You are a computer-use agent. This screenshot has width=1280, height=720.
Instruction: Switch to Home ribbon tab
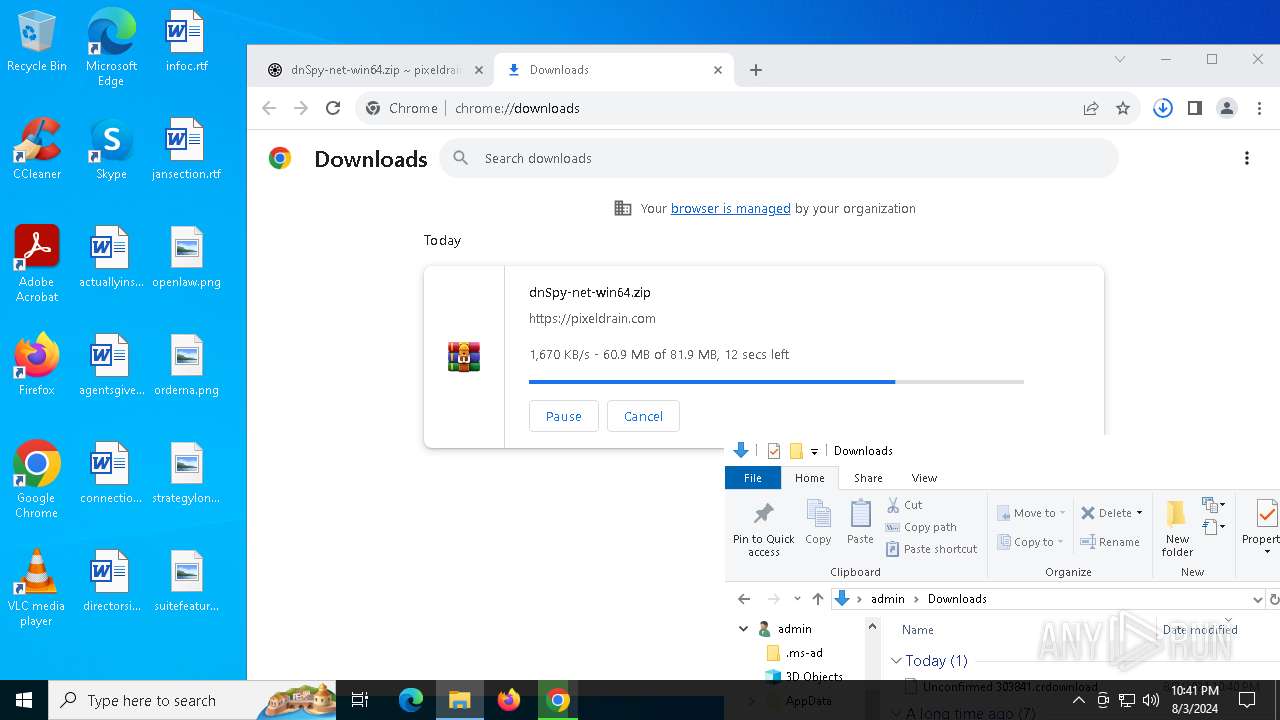810,478
